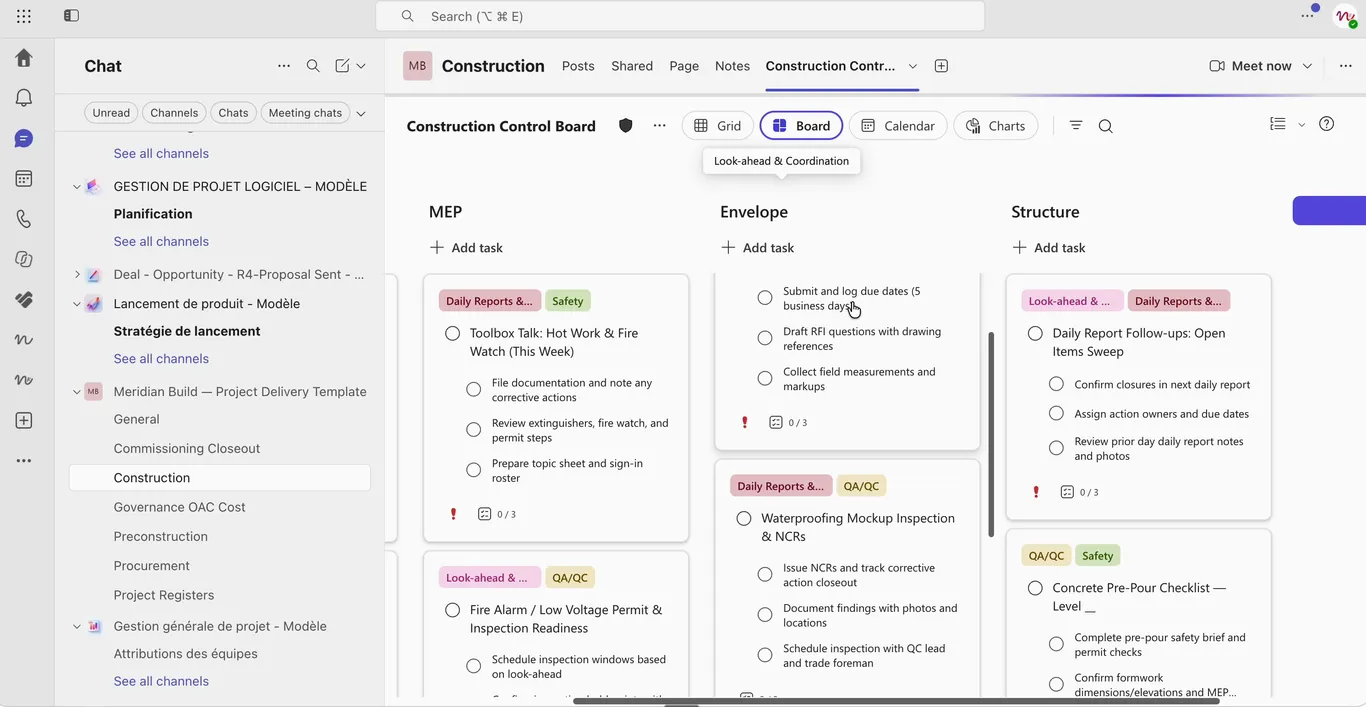Open the Calendar icon in left rail
This screenshot has height=707, width=1366.
(x=24, y=179)
